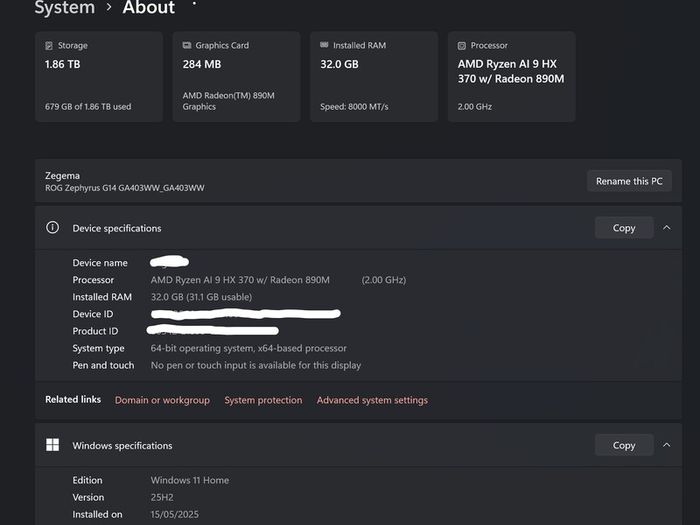Viewport: 700px width, 525px height.
Task: Click the Edition label
Action: (88, 480)
